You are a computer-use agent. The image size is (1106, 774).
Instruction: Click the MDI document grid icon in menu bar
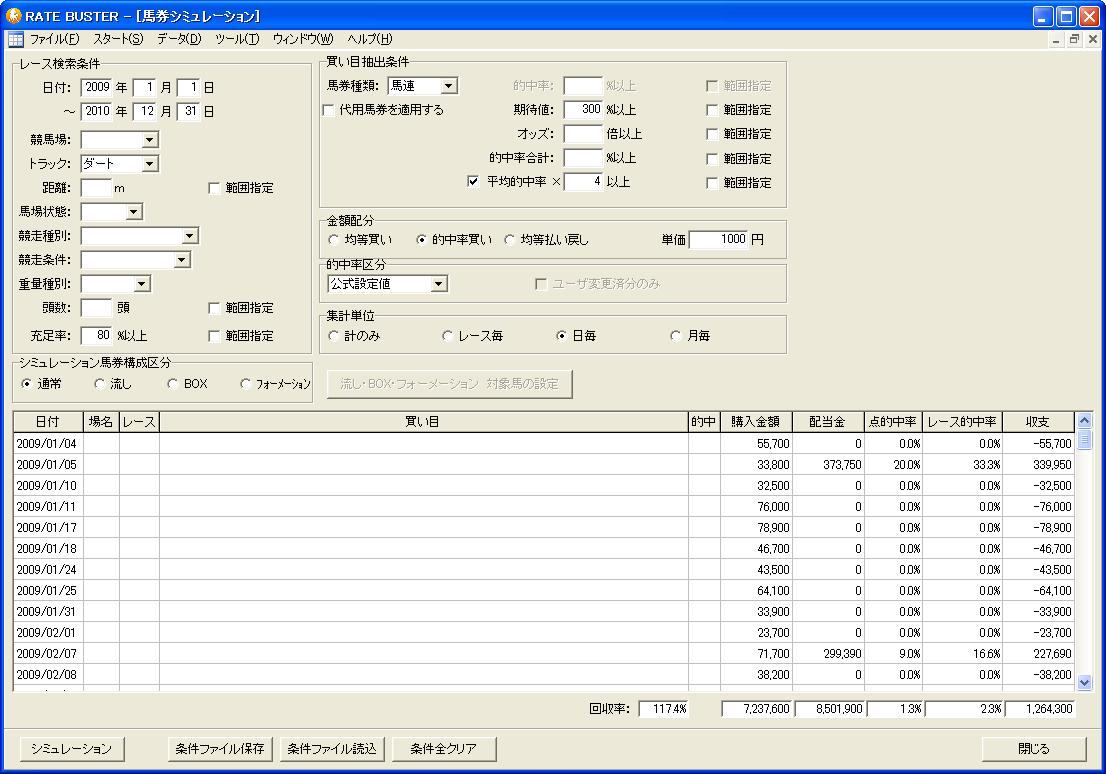(15, 39)
